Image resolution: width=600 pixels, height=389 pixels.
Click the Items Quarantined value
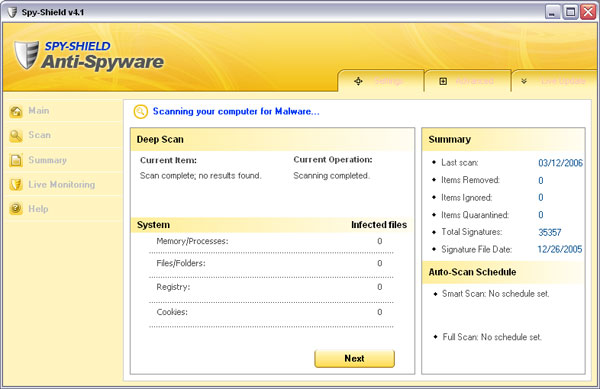(x=541, y=215)
